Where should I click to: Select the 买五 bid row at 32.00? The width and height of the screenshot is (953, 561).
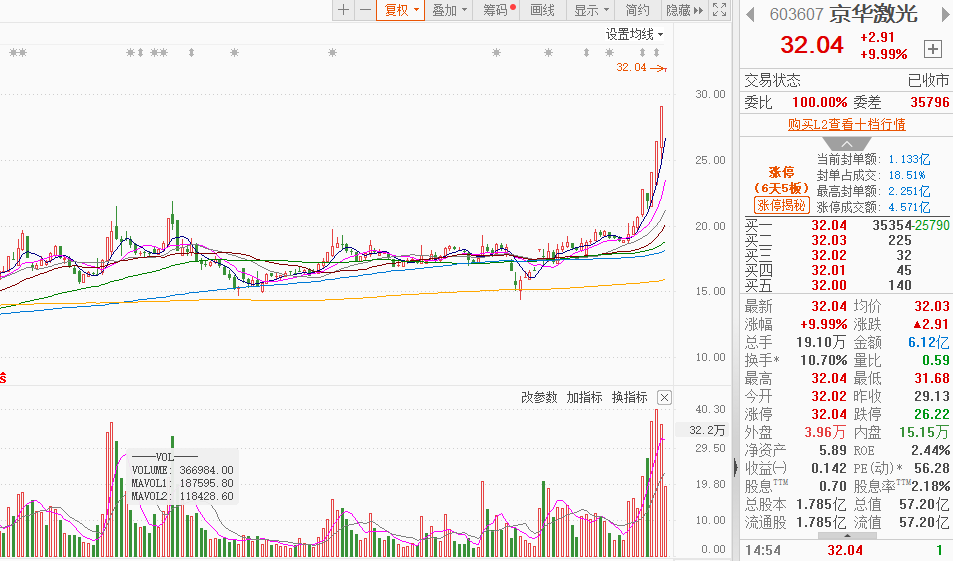click(x=847, y=285)
